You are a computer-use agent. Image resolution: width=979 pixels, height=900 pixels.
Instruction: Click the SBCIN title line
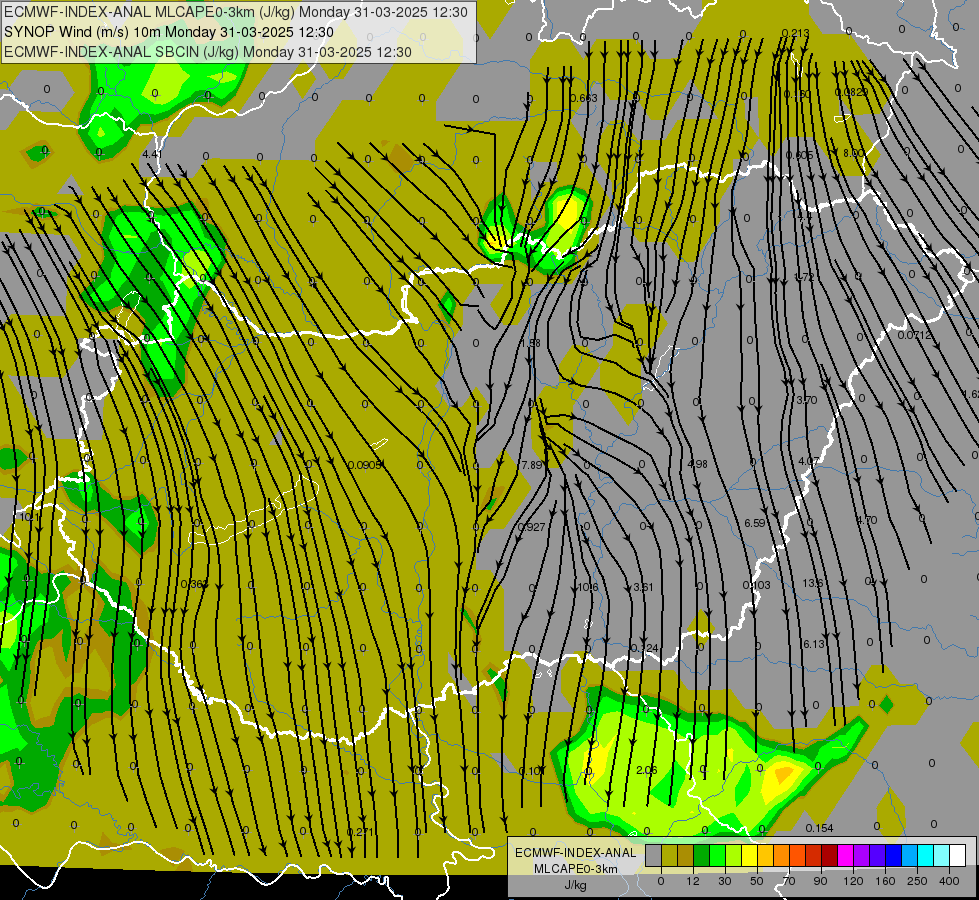pos(208,52)
